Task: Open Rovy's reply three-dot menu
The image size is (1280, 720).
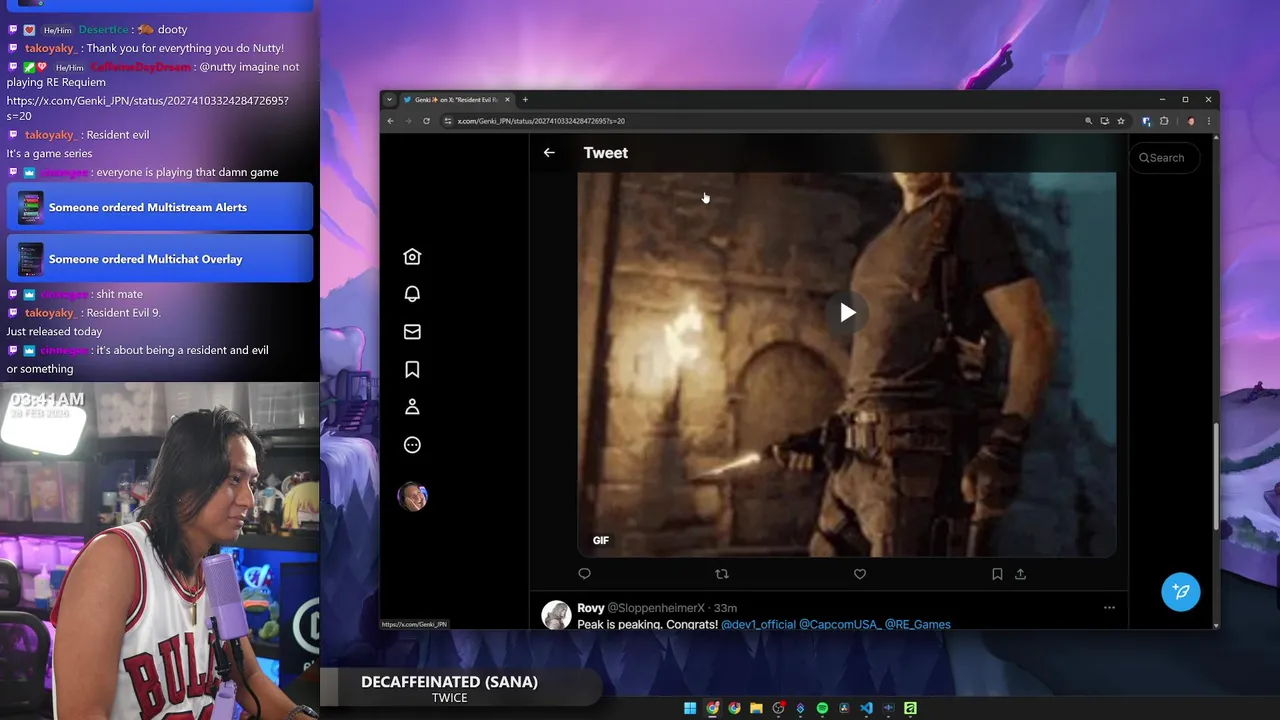Action: (1109, 608)
